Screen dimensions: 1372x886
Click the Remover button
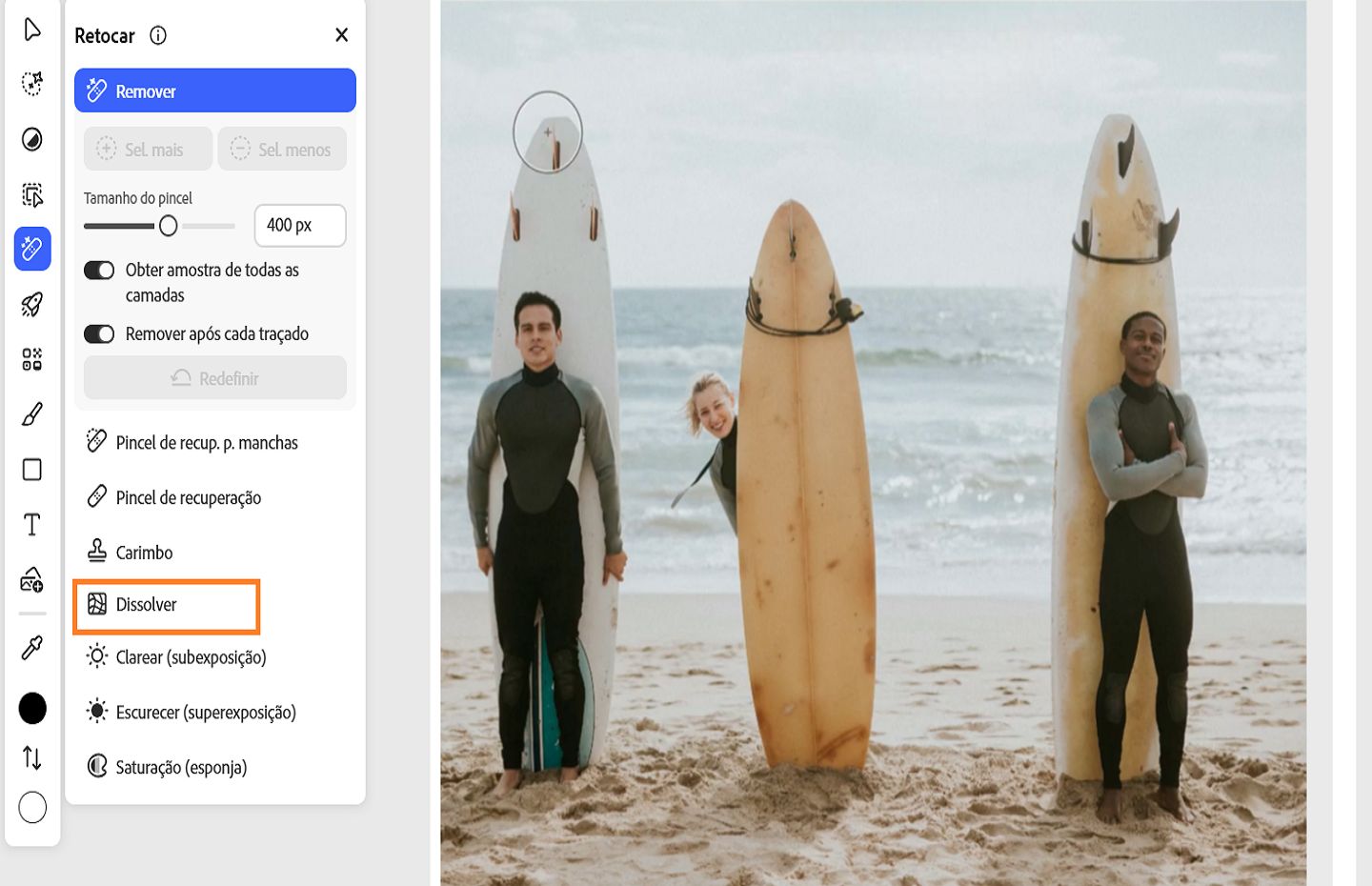pyautogui.click(x=214, y=91)
